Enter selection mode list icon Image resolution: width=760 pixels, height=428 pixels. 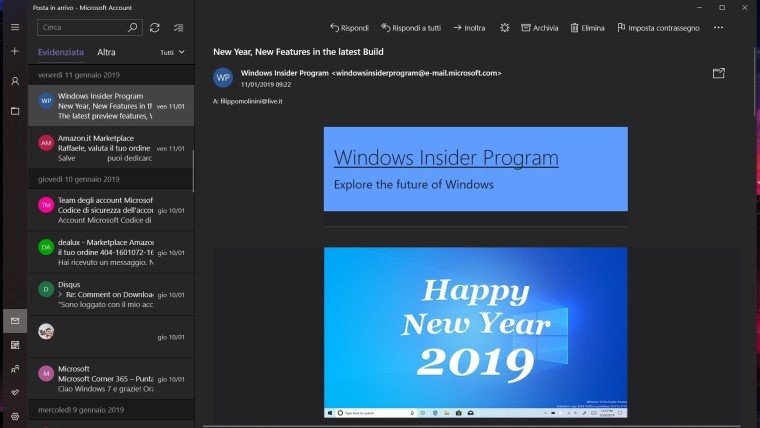(178, 28)
